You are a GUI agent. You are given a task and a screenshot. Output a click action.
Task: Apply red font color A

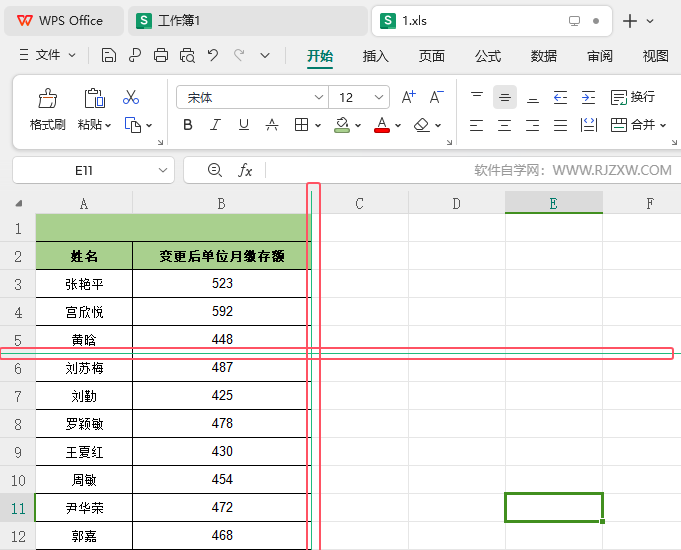click(382, 125)
